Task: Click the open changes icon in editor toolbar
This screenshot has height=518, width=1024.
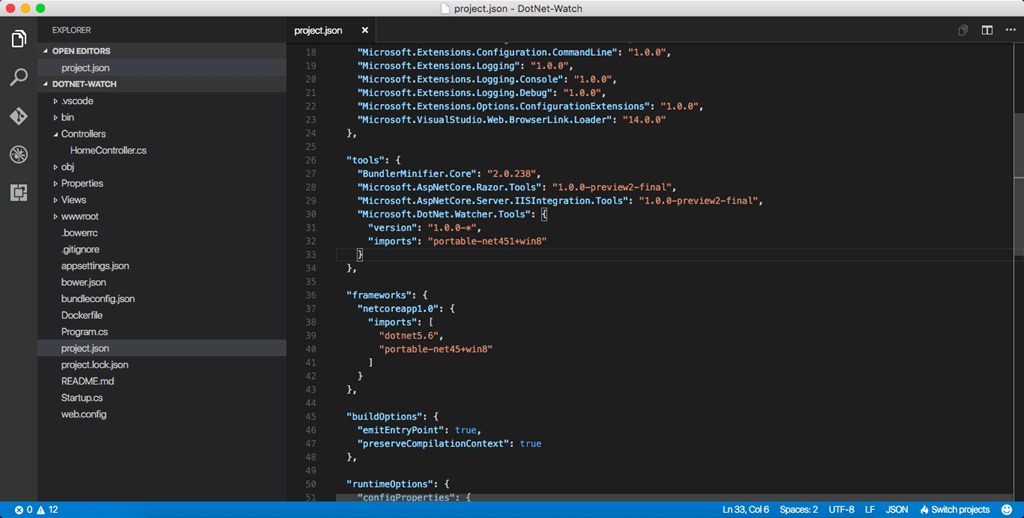Action: 963,31
